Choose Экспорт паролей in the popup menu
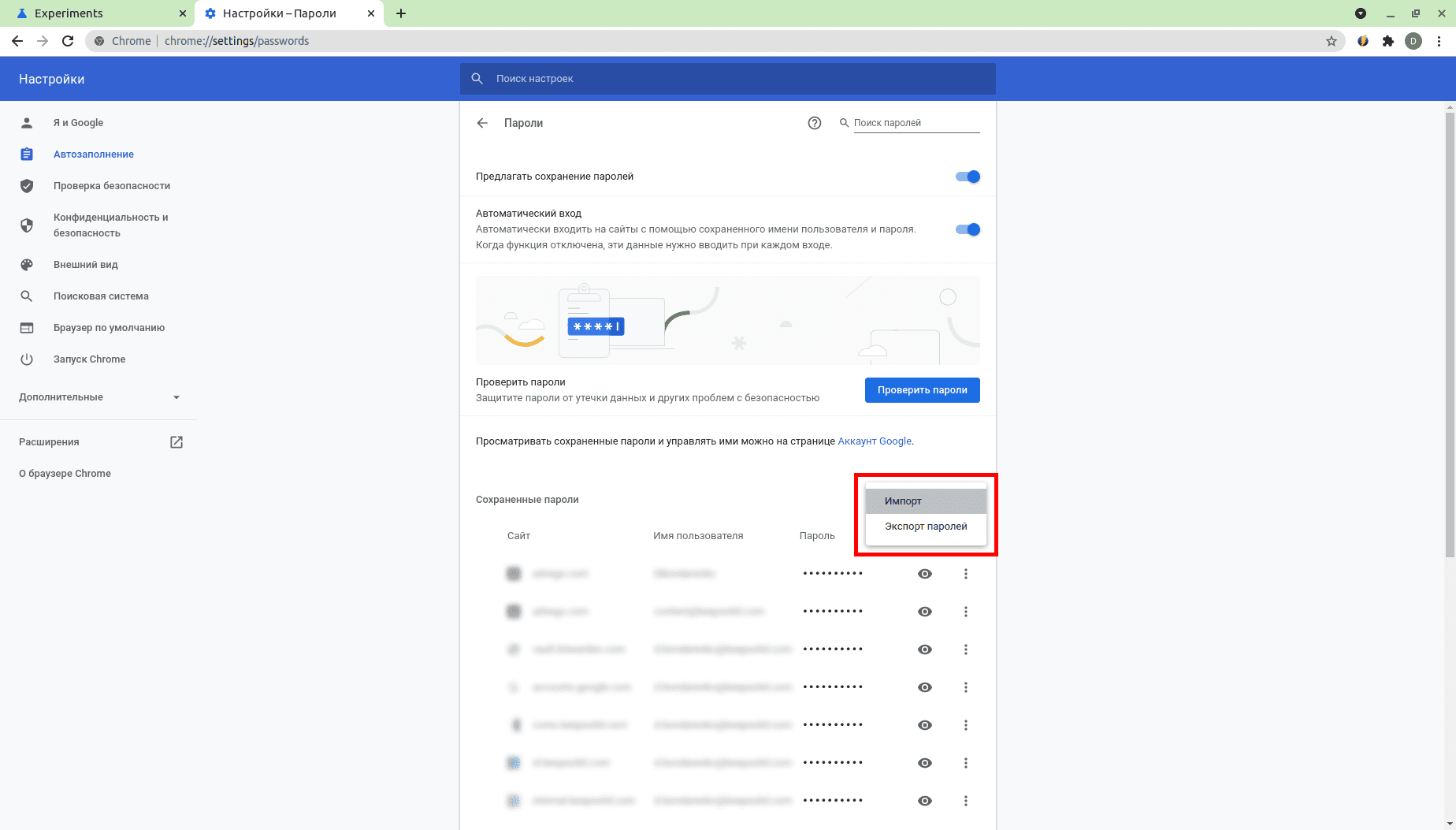Image resolution: width=1456 pixels, height=830 pixels. [926, 527]
